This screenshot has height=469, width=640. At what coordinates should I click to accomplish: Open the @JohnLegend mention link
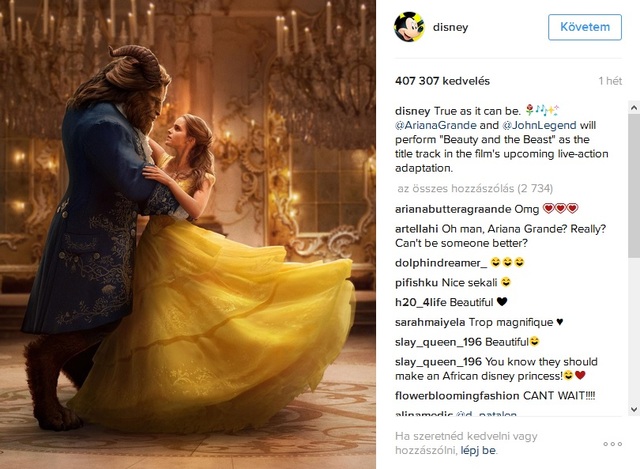click(539, 125)
